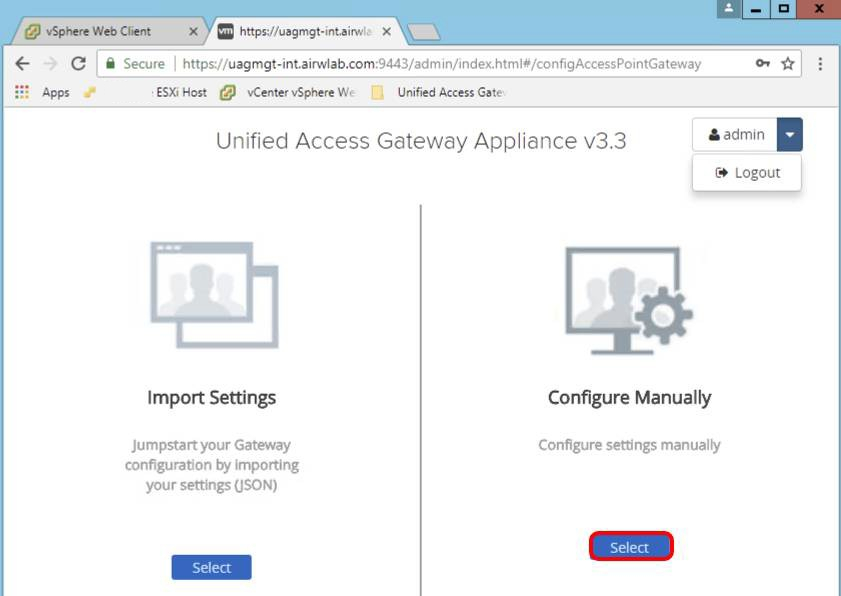841x596 pixels.
Task: Switch to the vSphere Web Client tab
Action: point(98,31)
